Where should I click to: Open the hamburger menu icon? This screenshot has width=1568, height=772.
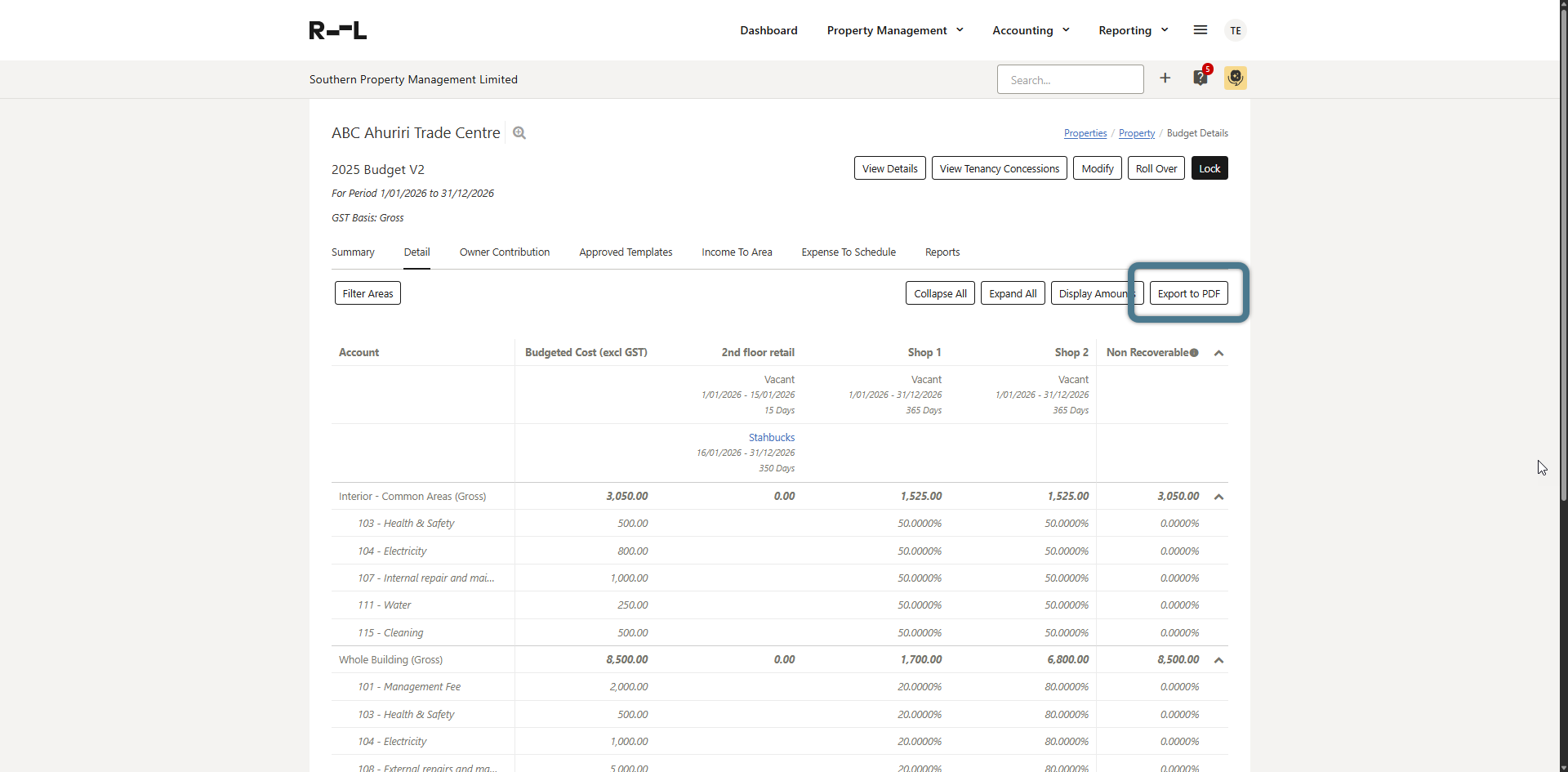tap(1200, 30)
